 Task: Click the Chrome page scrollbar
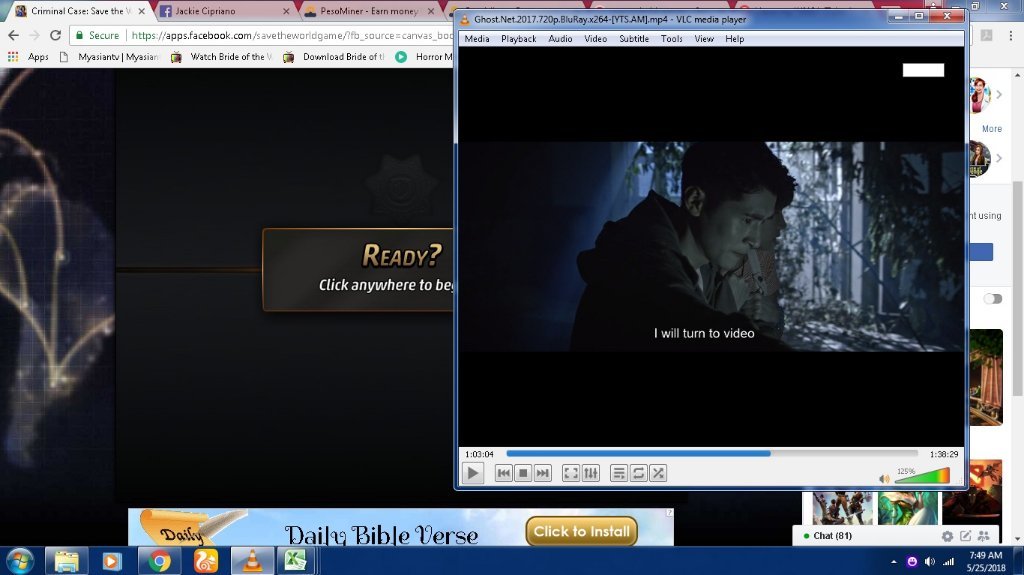pos(1017,288)
